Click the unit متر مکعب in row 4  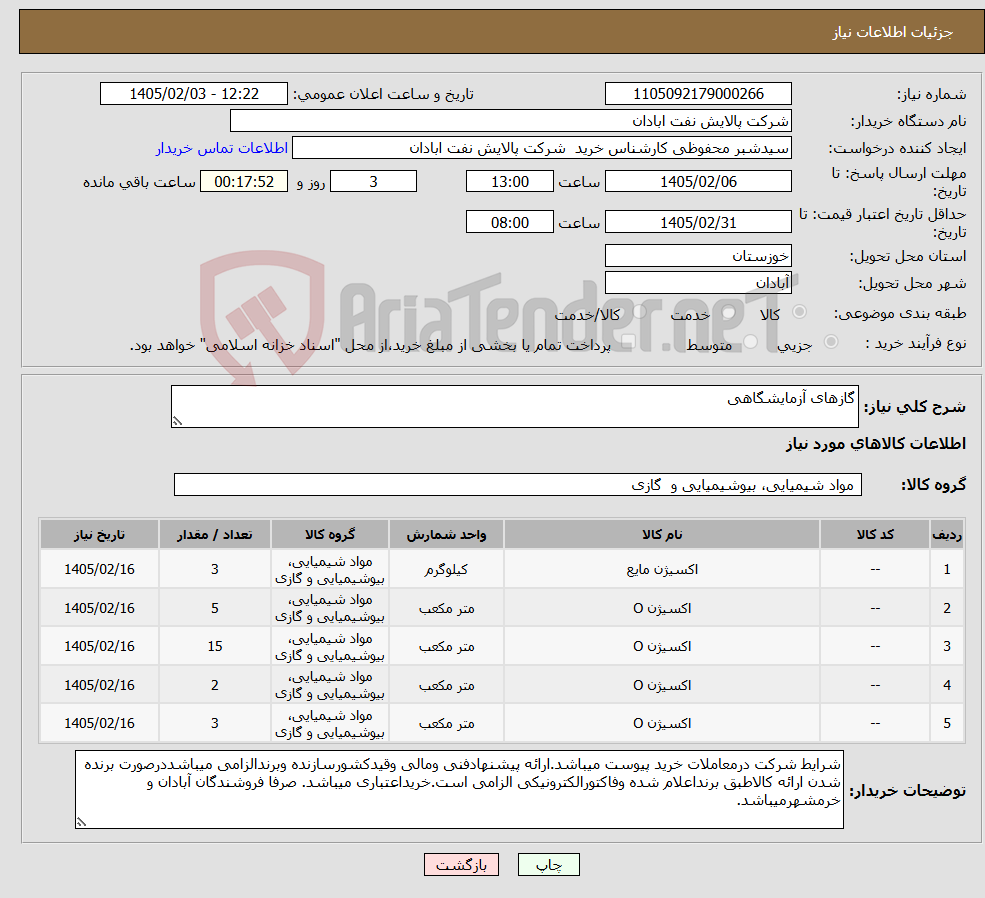coord(446,685)
